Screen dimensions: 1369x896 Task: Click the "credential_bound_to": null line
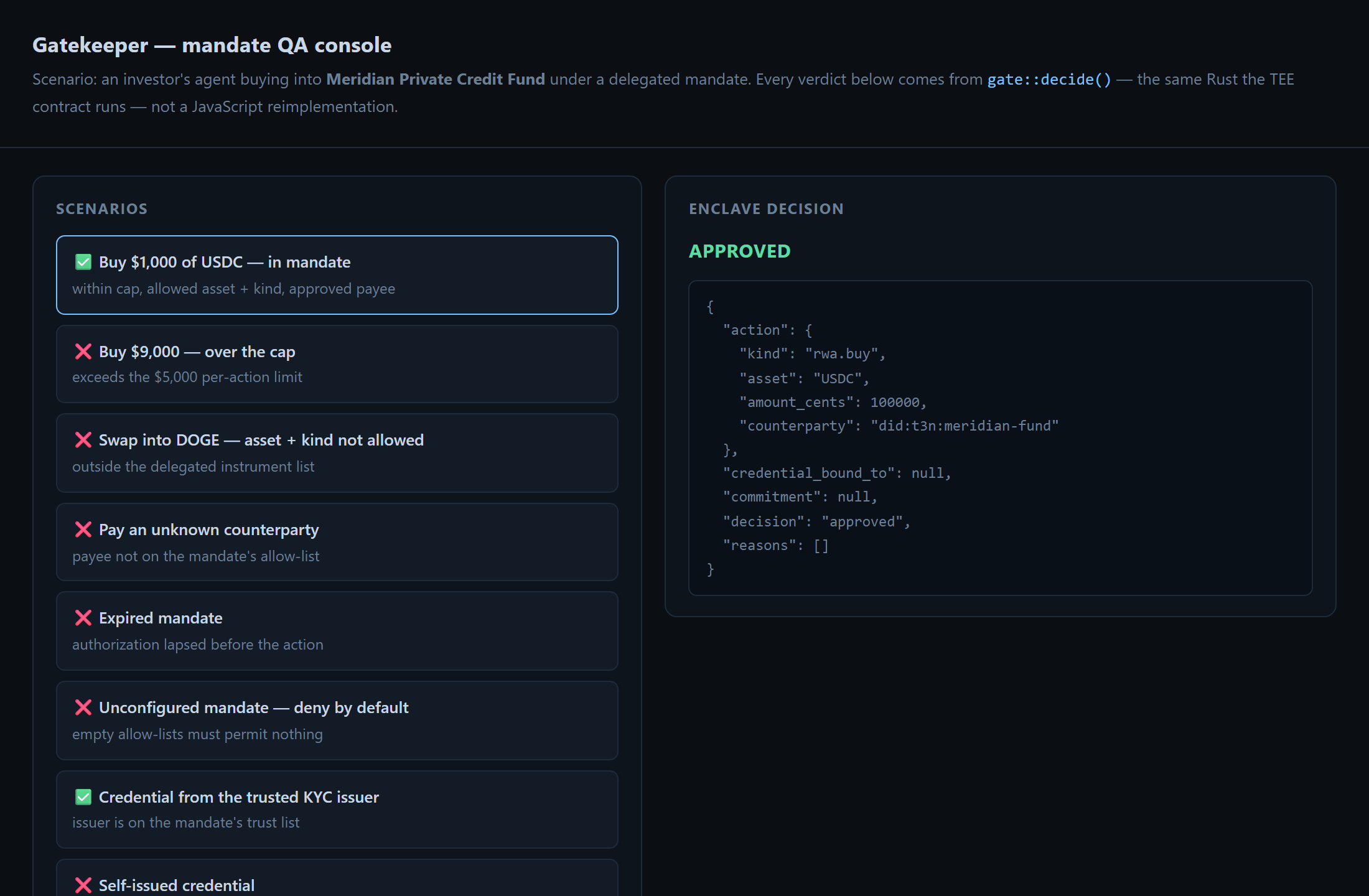click(x=837, y=474)
